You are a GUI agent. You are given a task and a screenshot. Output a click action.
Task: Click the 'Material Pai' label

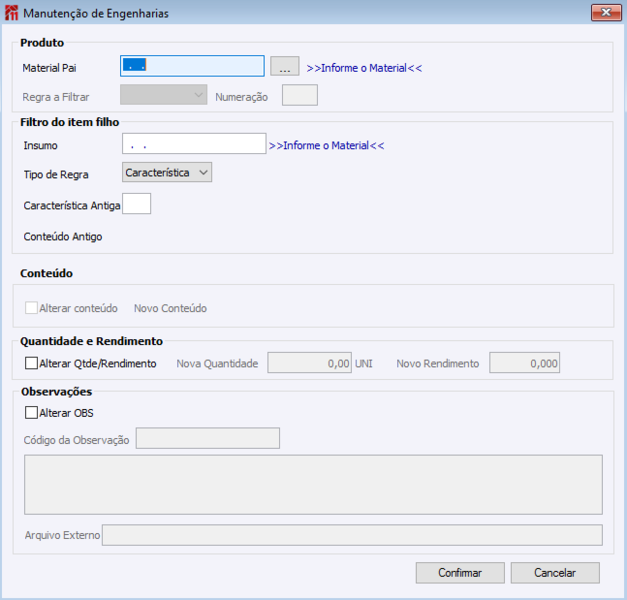pyautogui.click(x=49, y=68)
